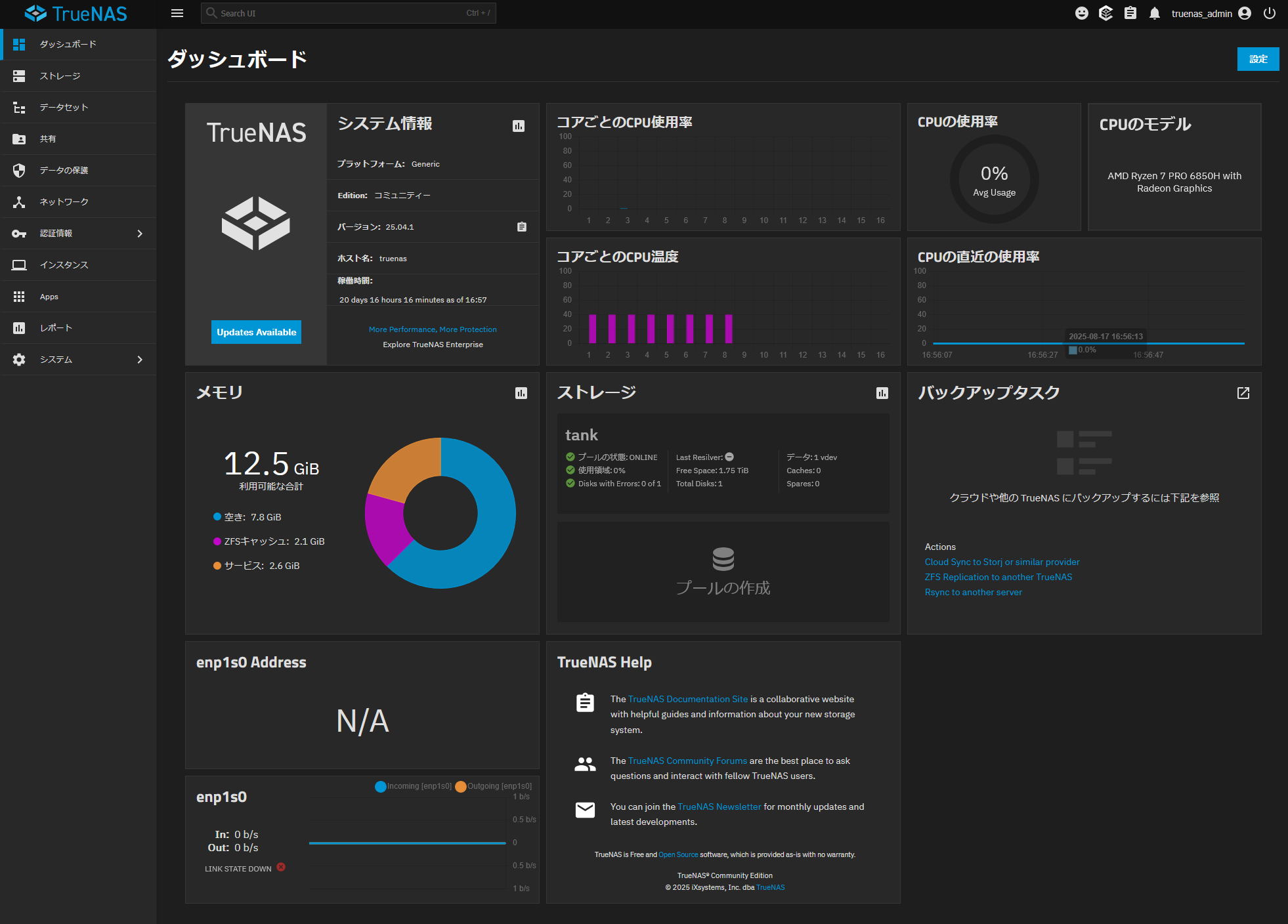The width and height of the screenshot is (1288, 924).
Task: Open the TrueNAS Newsletter link
Action: pos(719,807)
